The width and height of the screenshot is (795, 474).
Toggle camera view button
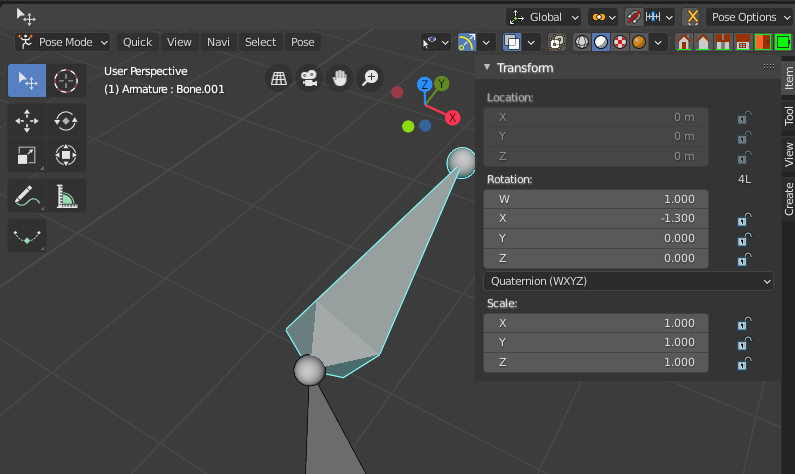click(309, 78)
